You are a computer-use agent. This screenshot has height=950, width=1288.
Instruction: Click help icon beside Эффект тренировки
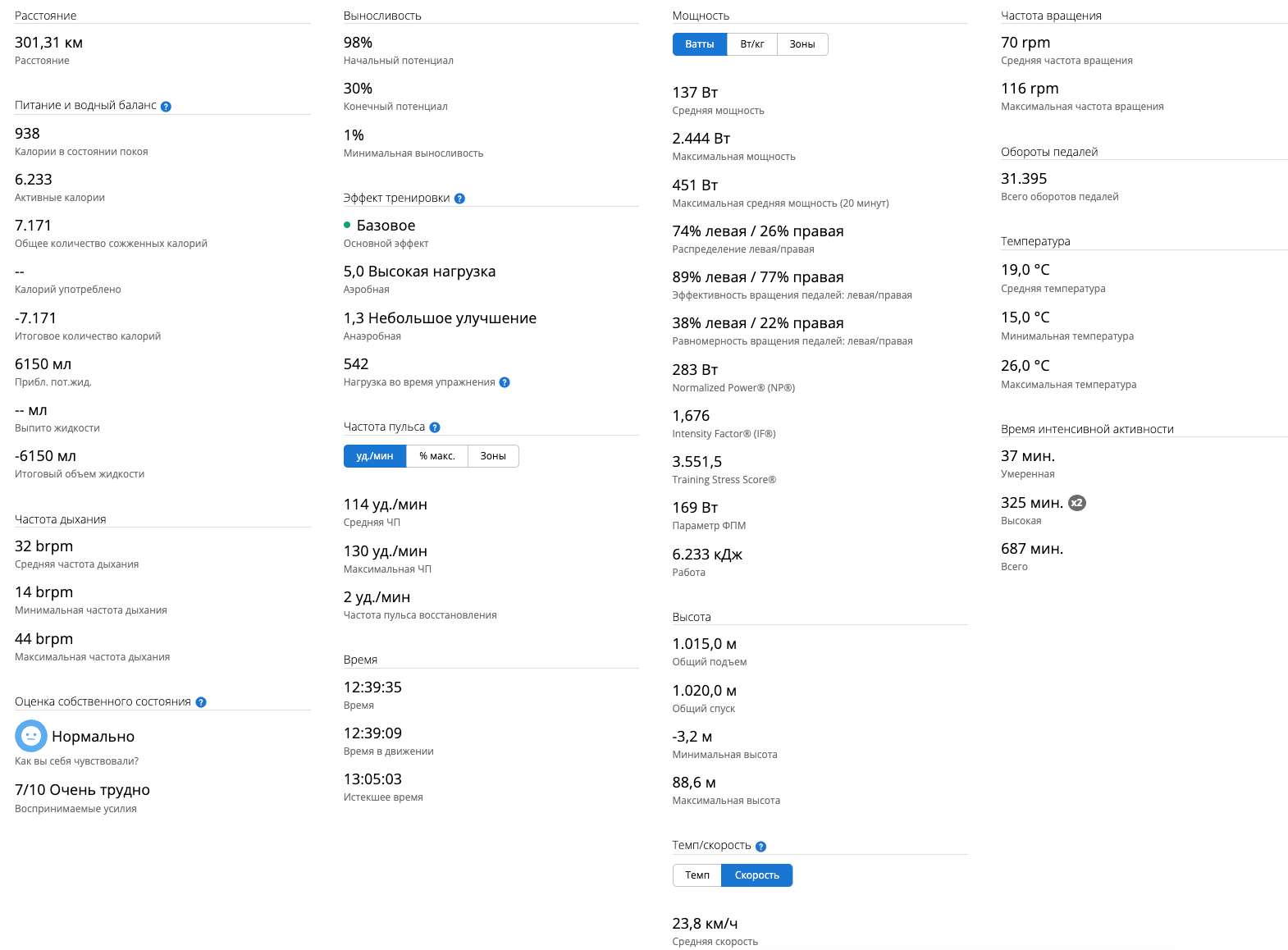459,199
